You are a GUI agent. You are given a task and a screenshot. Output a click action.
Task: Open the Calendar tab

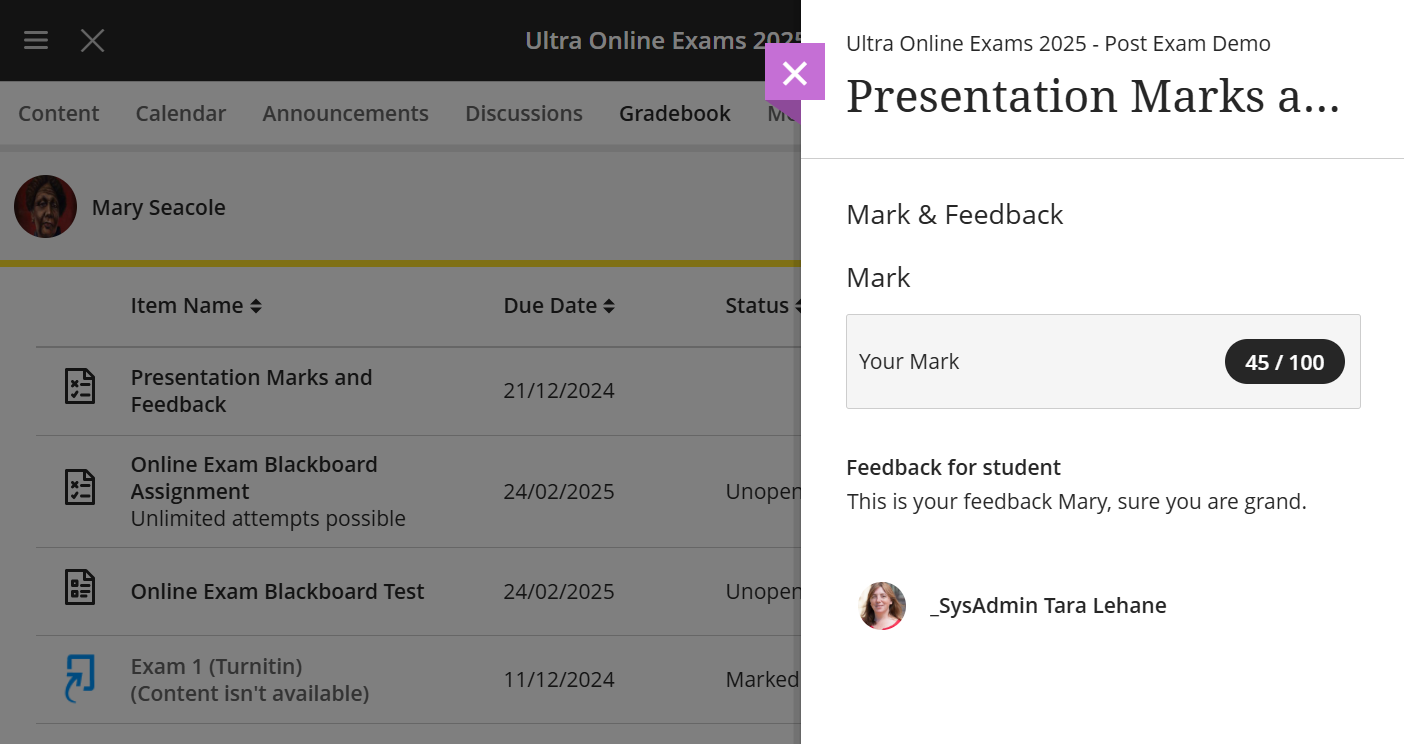tap(180, 113)
